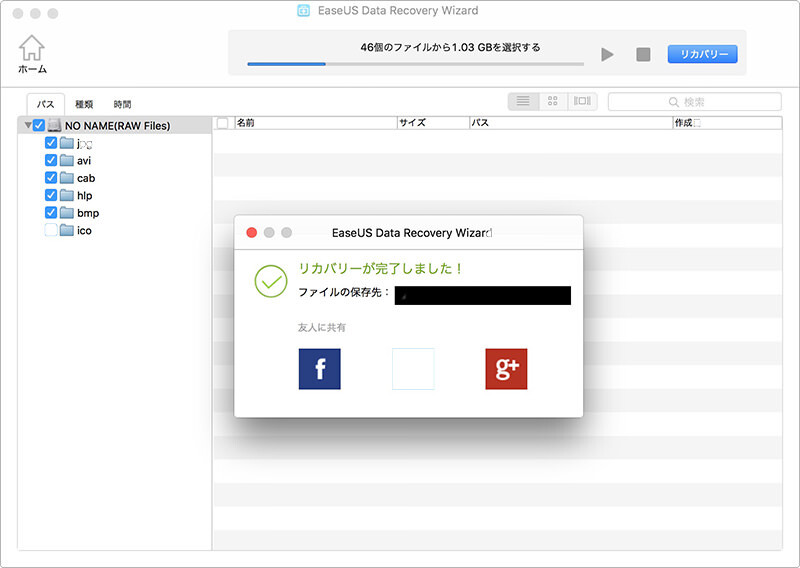Select the bmp folder icon
Image resolution: width=800 pixels, height=568 pixels.
(x=67, y=212)
